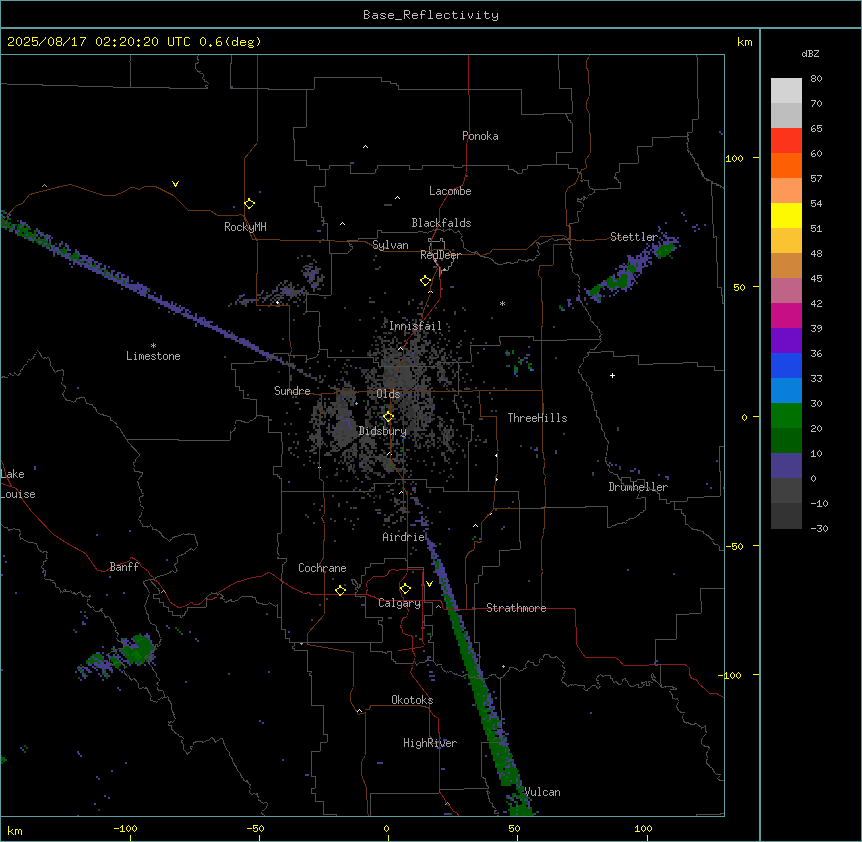Click the Limestone label
Image resolution: width=862 pixels, height=842 pixels.
(153, 356)
